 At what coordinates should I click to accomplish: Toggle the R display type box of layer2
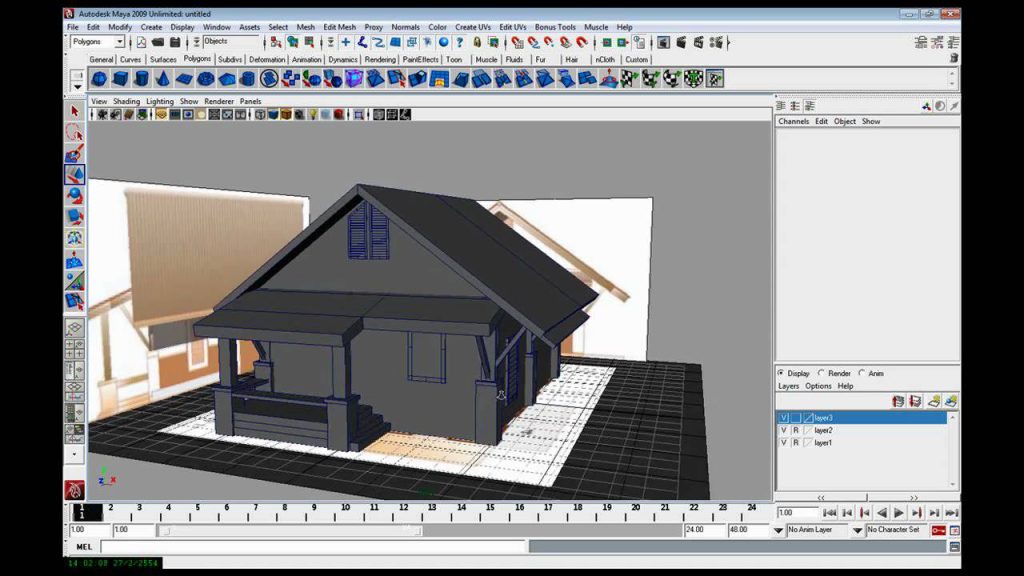pos(795,430)
